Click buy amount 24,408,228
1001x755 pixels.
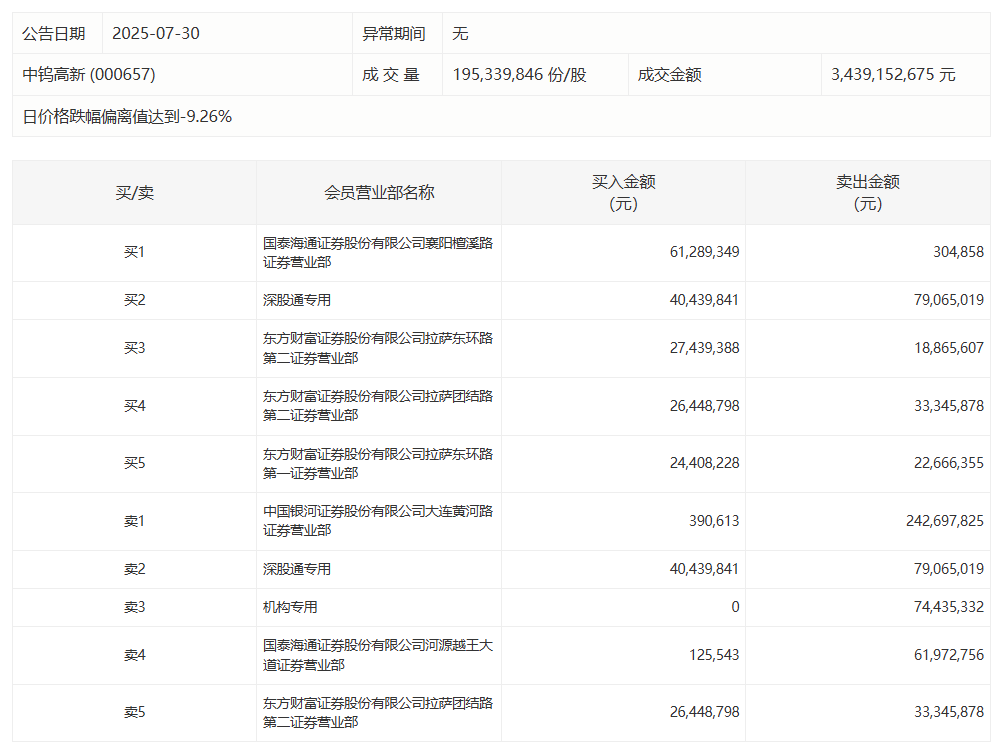click(x=704, y=463)
